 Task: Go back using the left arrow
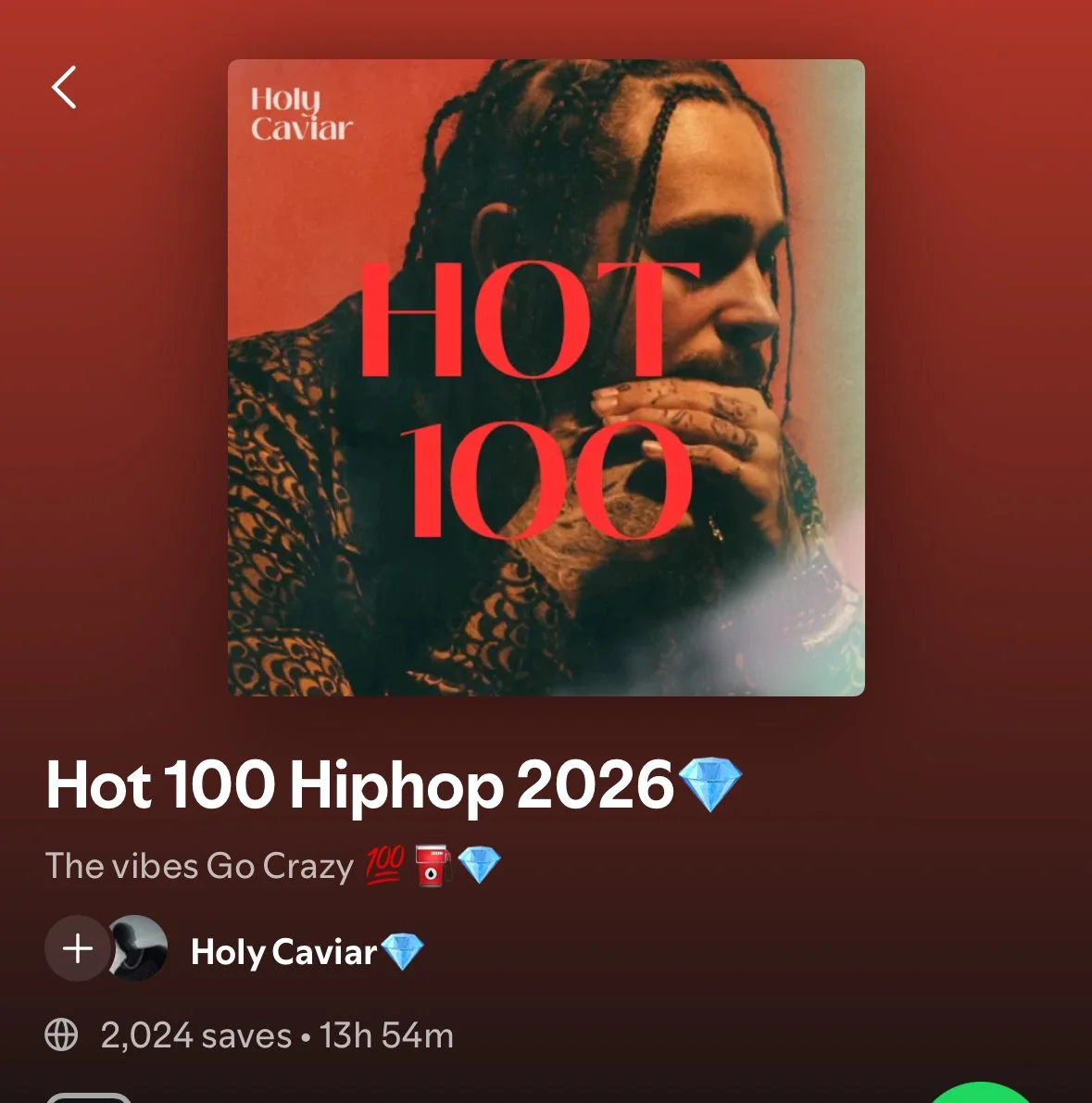(x=63, y=88)
